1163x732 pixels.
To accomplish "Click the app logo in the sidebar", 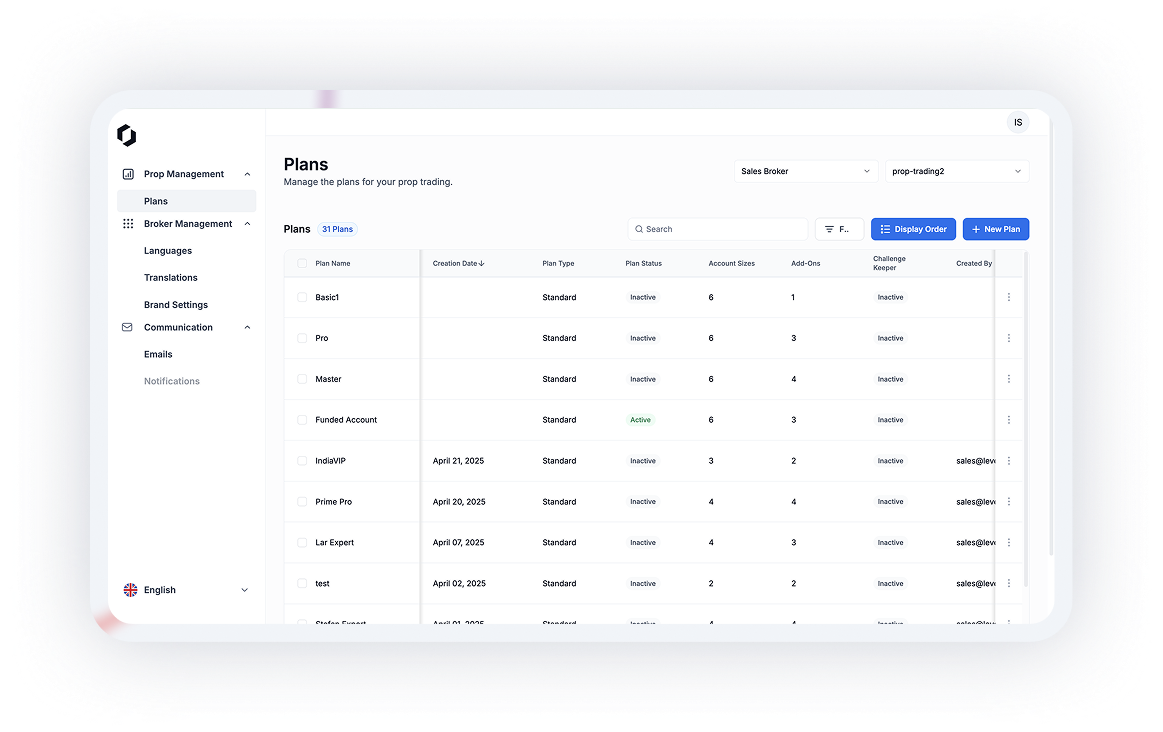I will pos(127,135).
